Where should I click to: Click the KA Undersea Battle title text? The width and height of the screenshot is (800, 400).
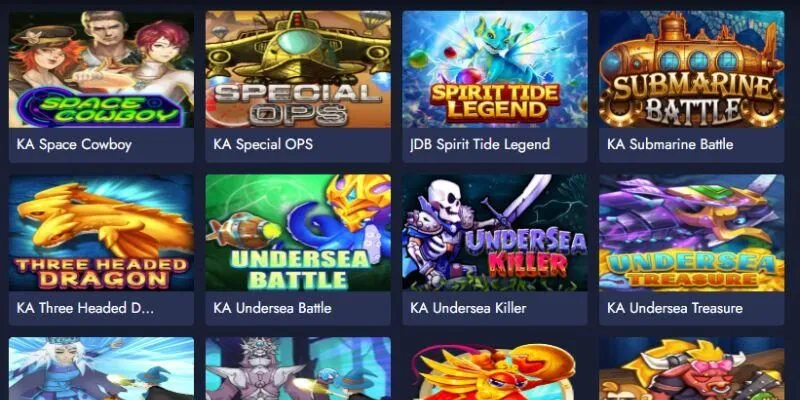(272, 308)
